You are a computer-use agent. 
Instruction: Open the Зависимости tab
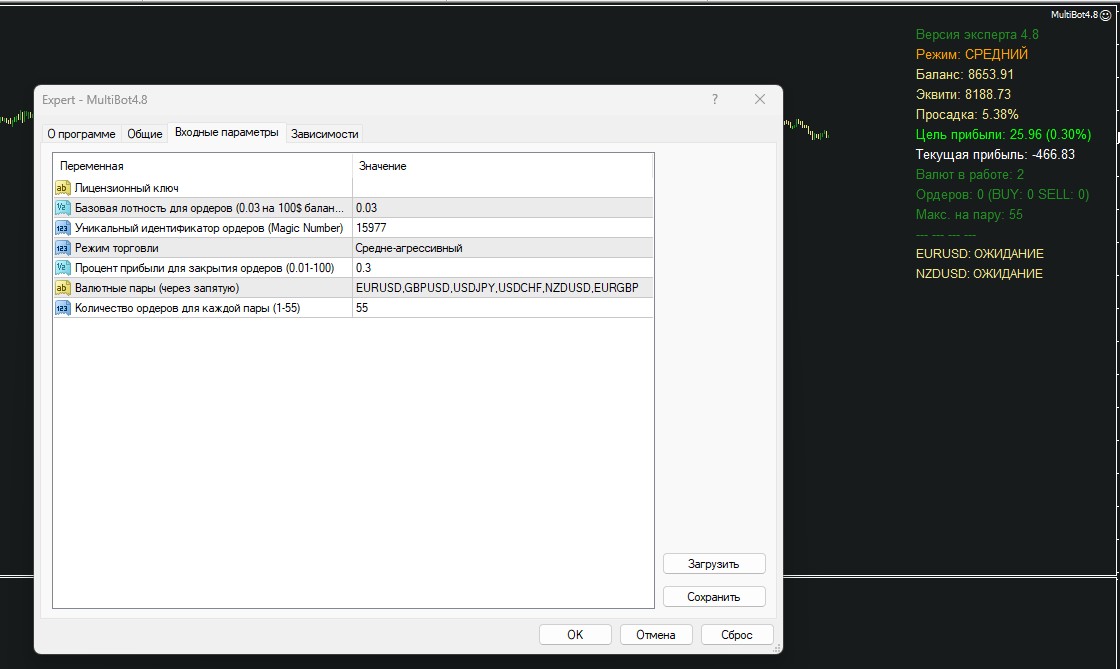click(324, 134)
